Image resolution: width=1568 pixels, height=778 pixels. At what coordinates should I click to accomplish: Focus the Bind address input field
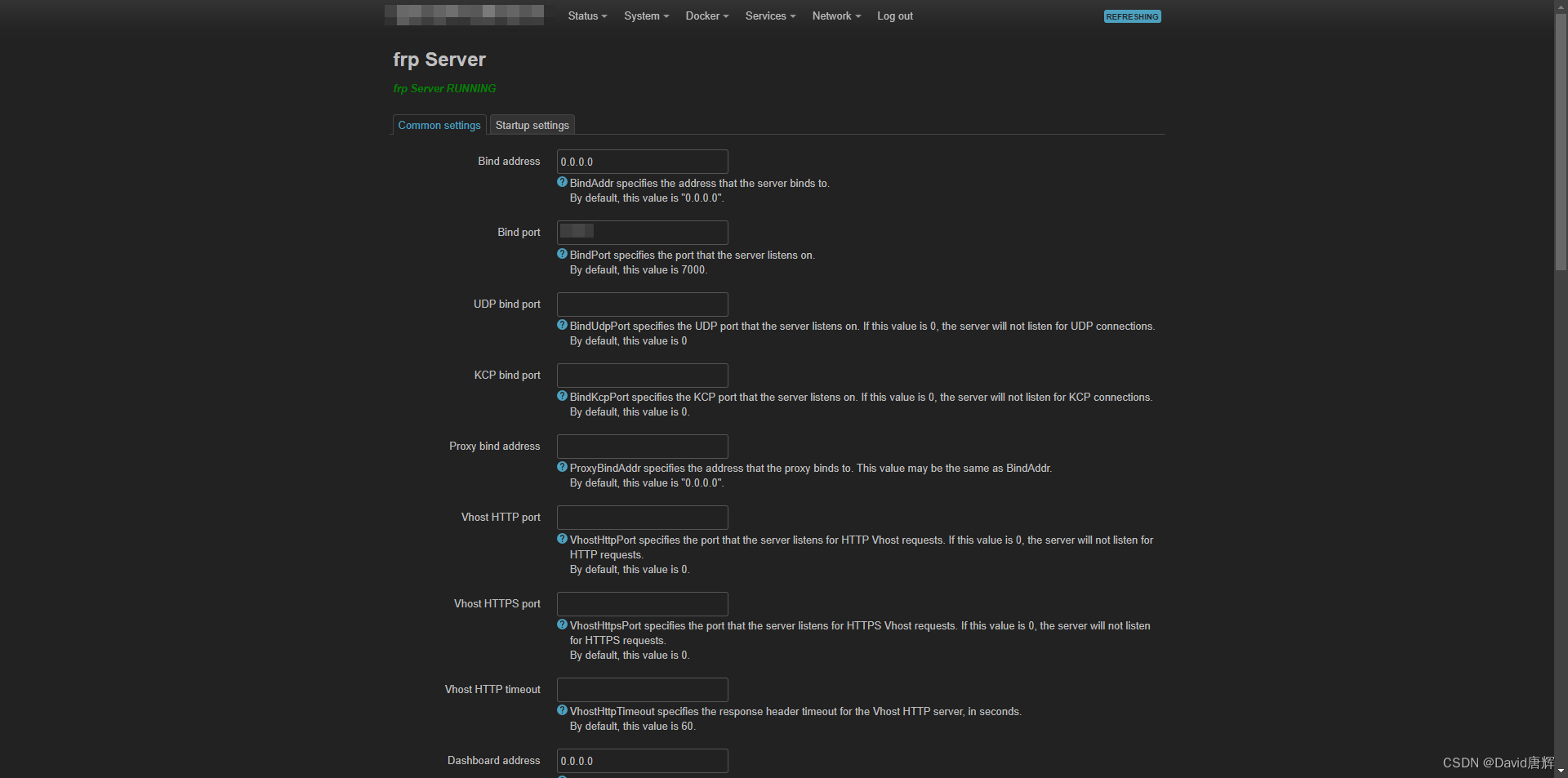[642, 162]
